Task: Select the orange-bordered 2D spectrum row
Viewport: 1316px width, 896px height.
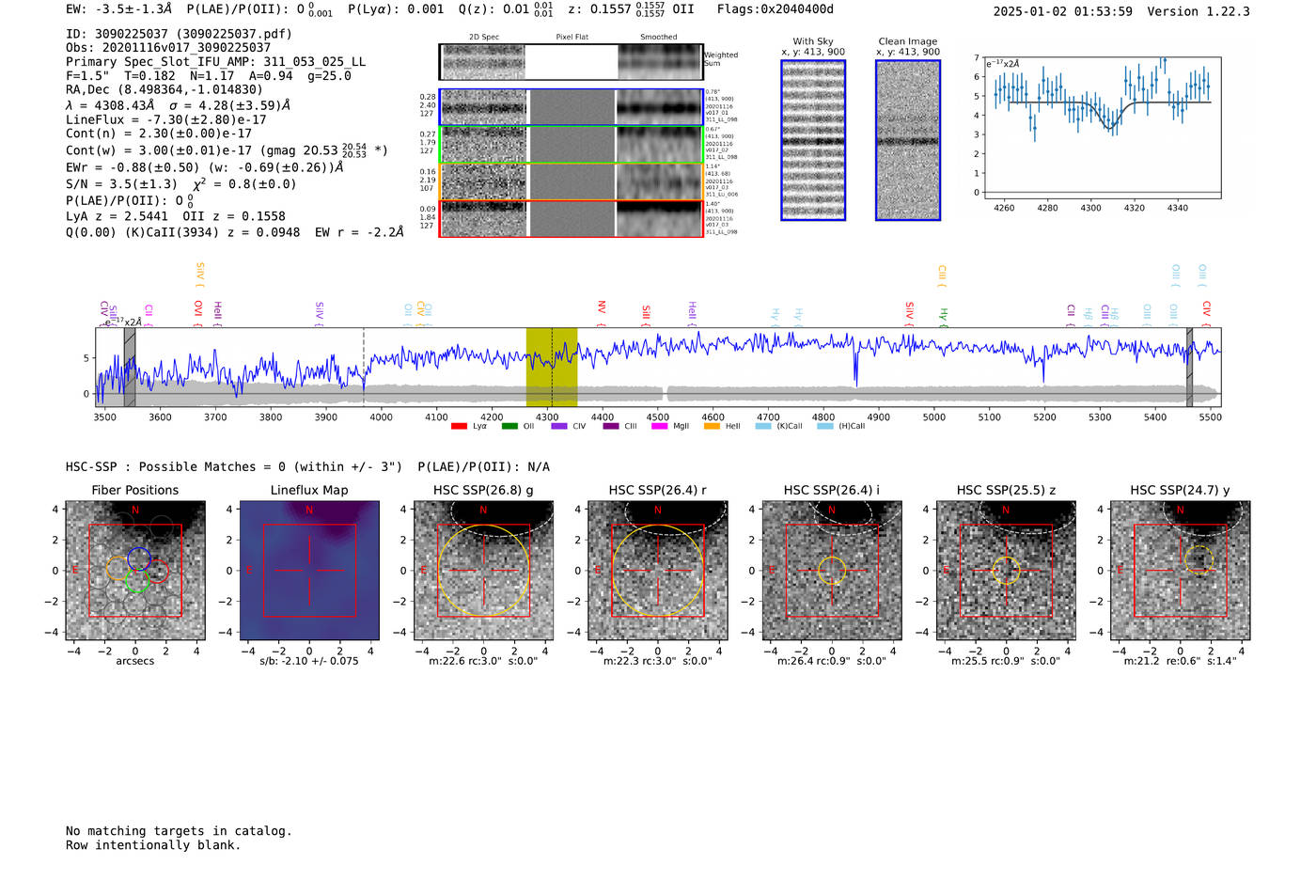Action: [x=572, y=181]
